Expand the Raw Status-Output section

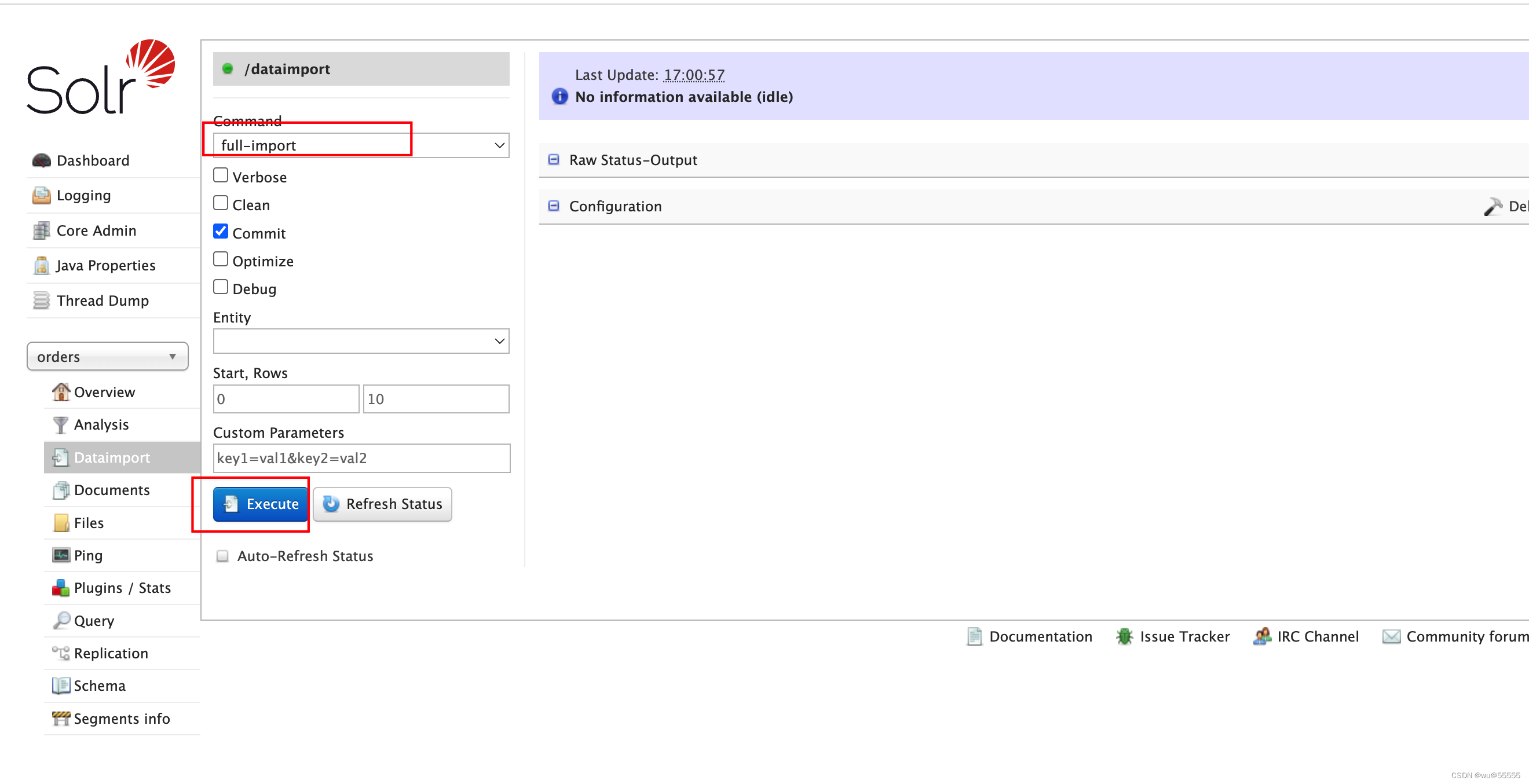click(x=632, y=160)
